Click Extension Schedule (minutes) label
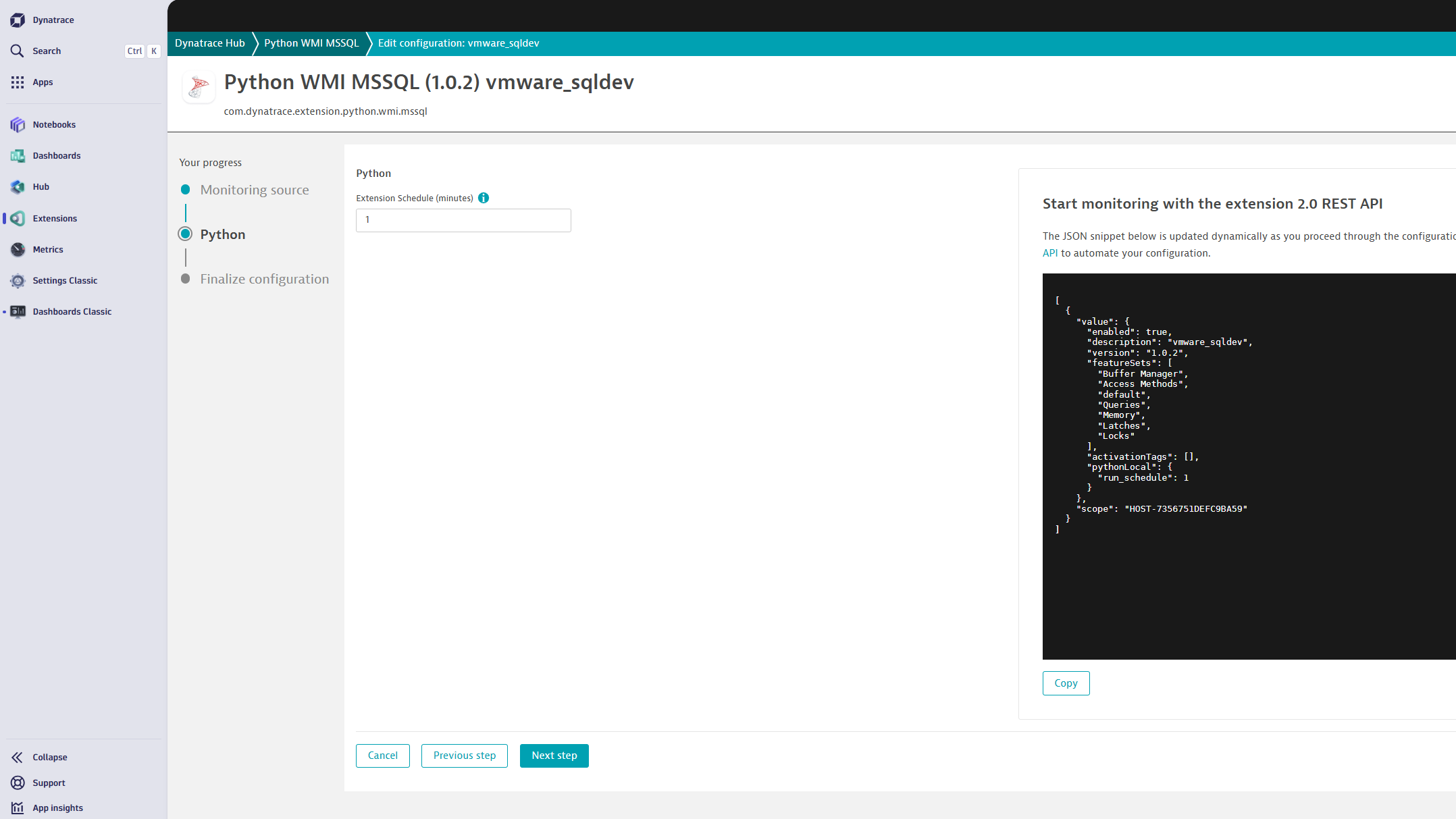Screen dimensions: 1456x819 click(x=415, y=199)
